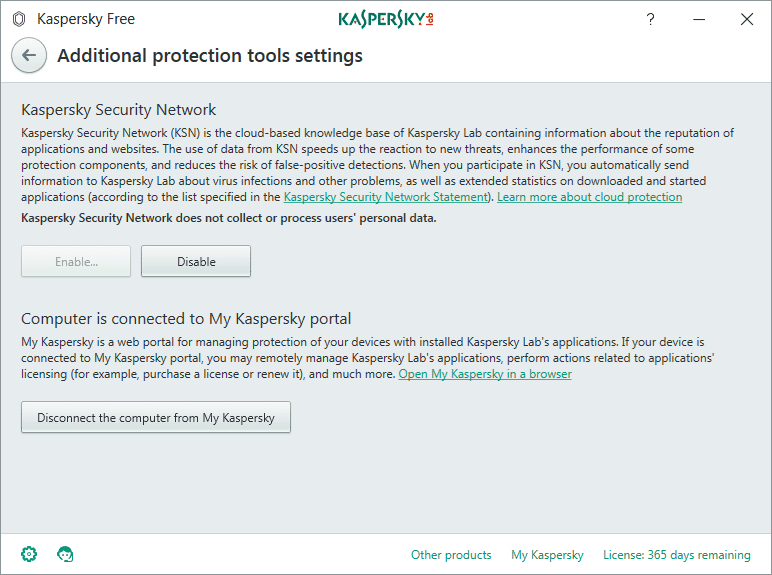
Task: Disconnect the computer from My Kaspersky
Action: pos(156,417)
